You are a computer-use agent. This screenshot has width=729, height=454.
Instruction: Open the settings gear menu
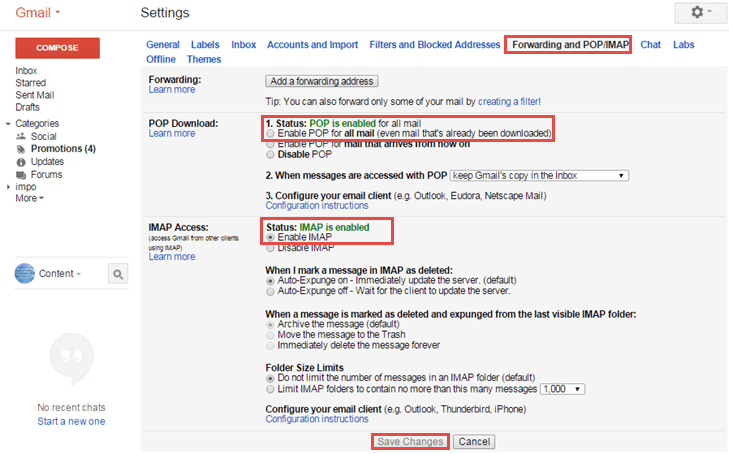(x=700, y=13)
